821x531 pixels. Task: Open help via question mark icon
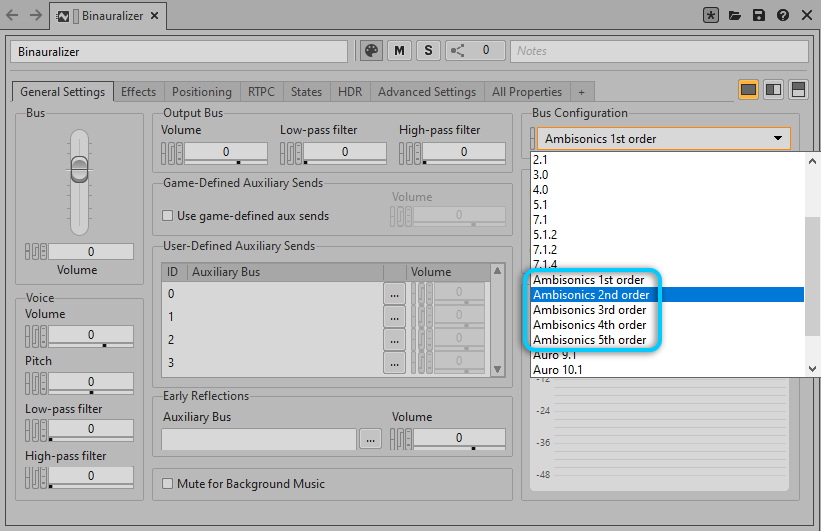[x=782, y=16]
